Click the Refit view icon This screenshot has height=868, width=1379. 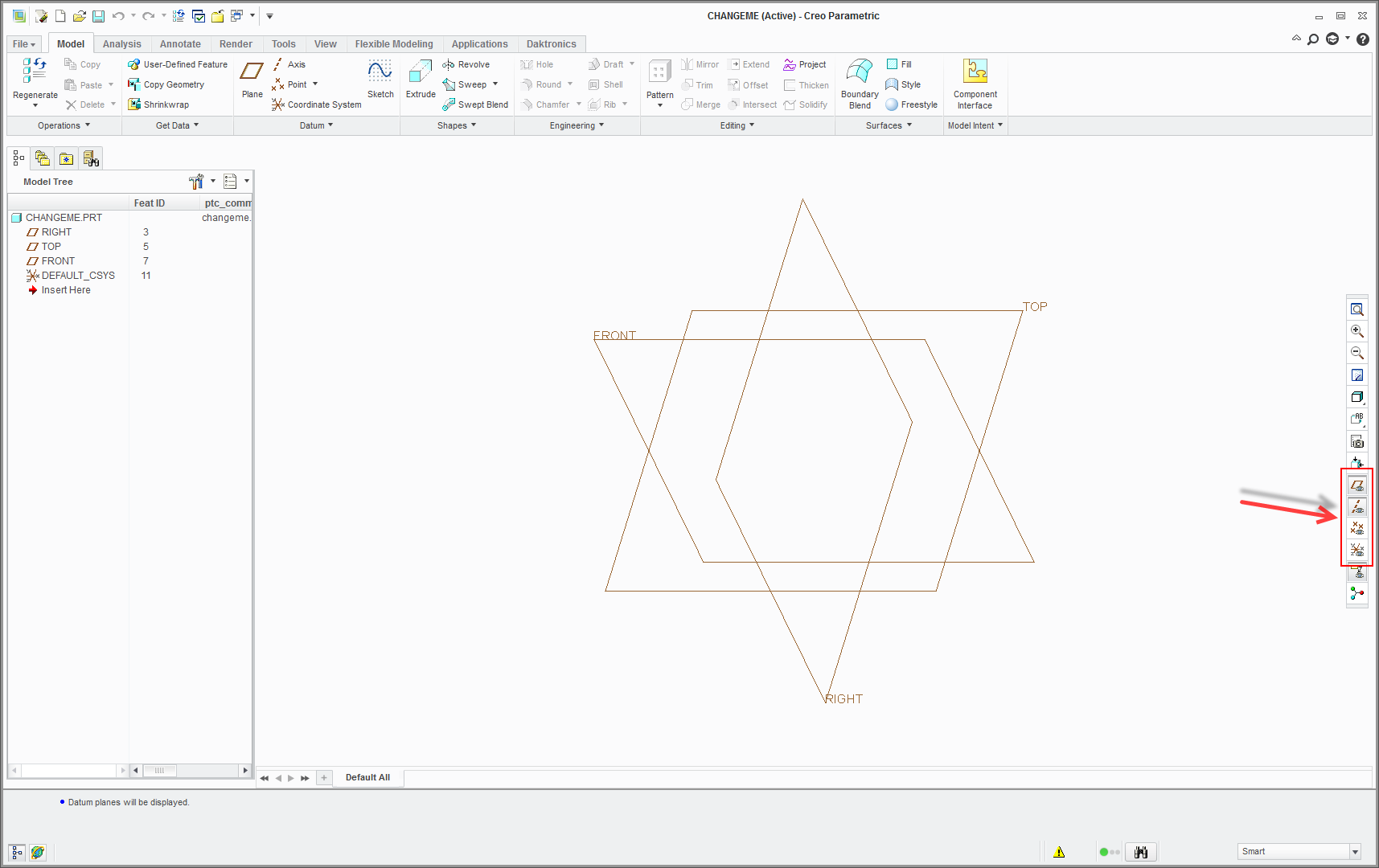[x=1357, y=309]
